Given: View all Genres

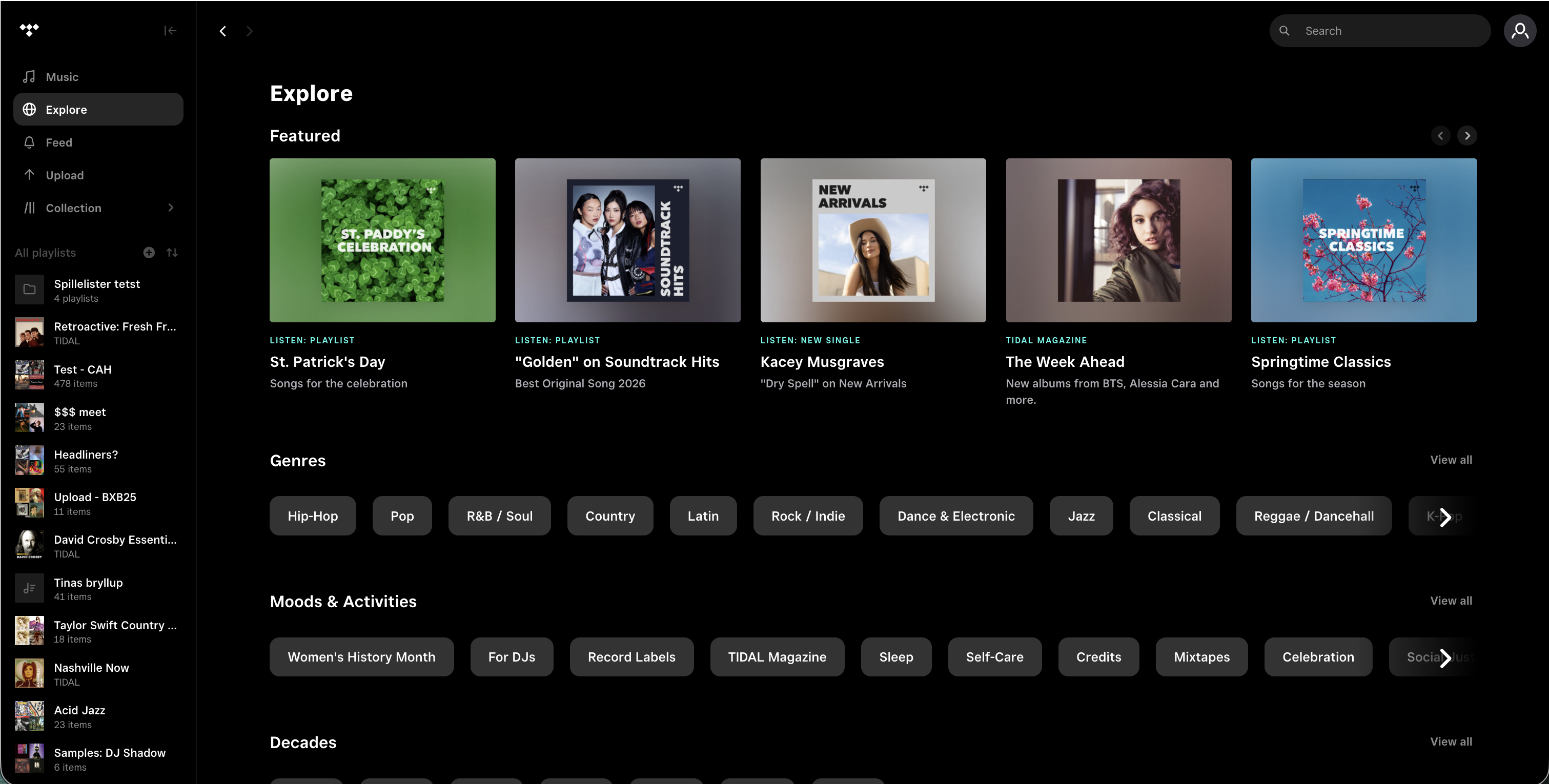Looking at the screenshot, I should (1451, 460).
